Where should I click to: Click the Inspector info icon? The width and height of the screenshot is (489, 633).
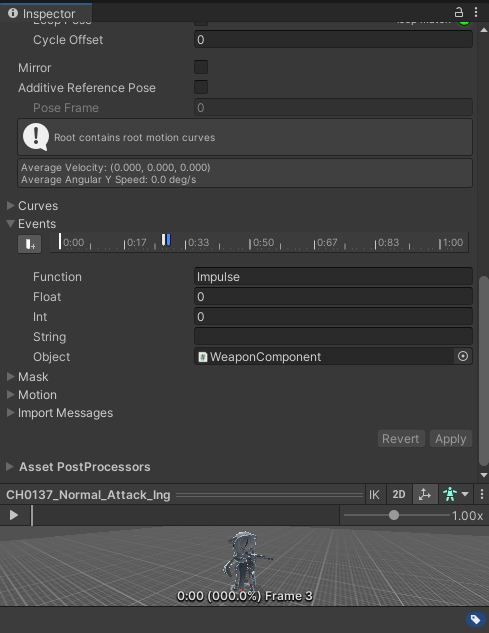13,13
